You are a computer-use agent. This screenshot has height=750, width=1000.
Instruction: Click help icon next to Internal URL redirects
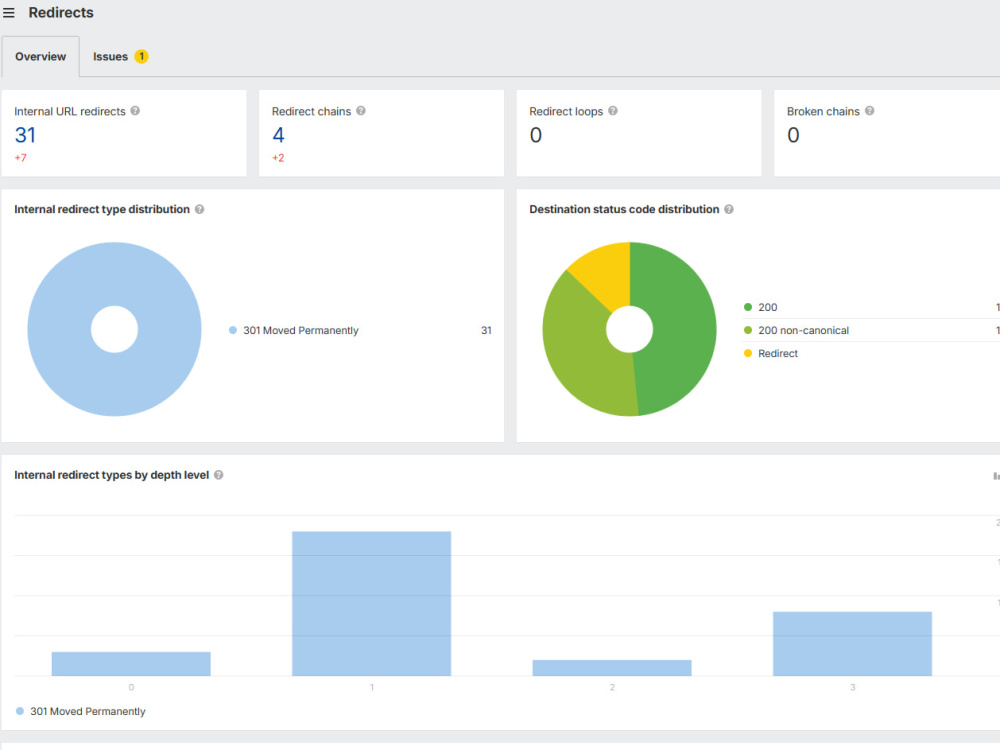click(x=135, y=110)
